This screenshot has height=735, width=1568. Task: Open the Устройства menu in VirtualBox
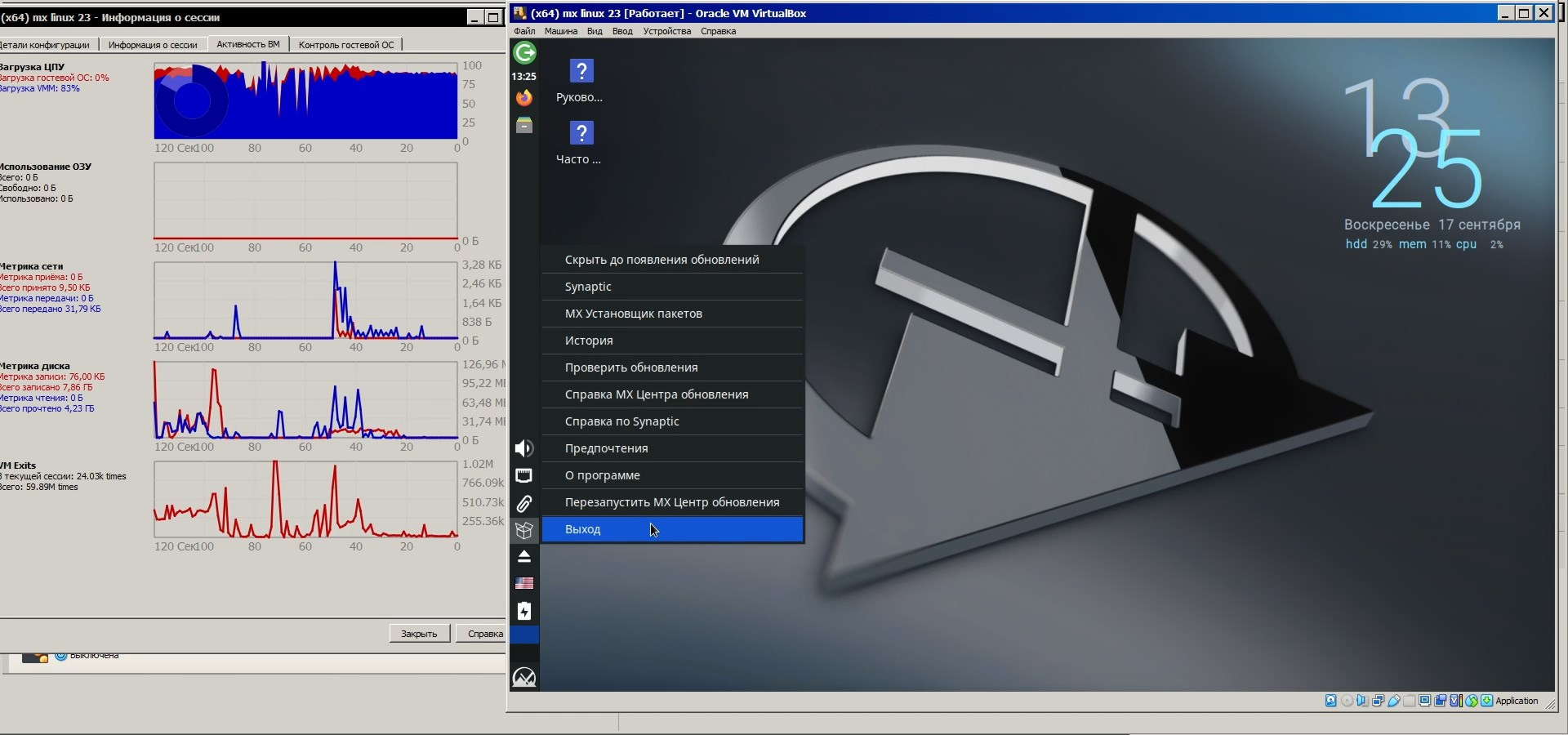click(x=666, y=31)
